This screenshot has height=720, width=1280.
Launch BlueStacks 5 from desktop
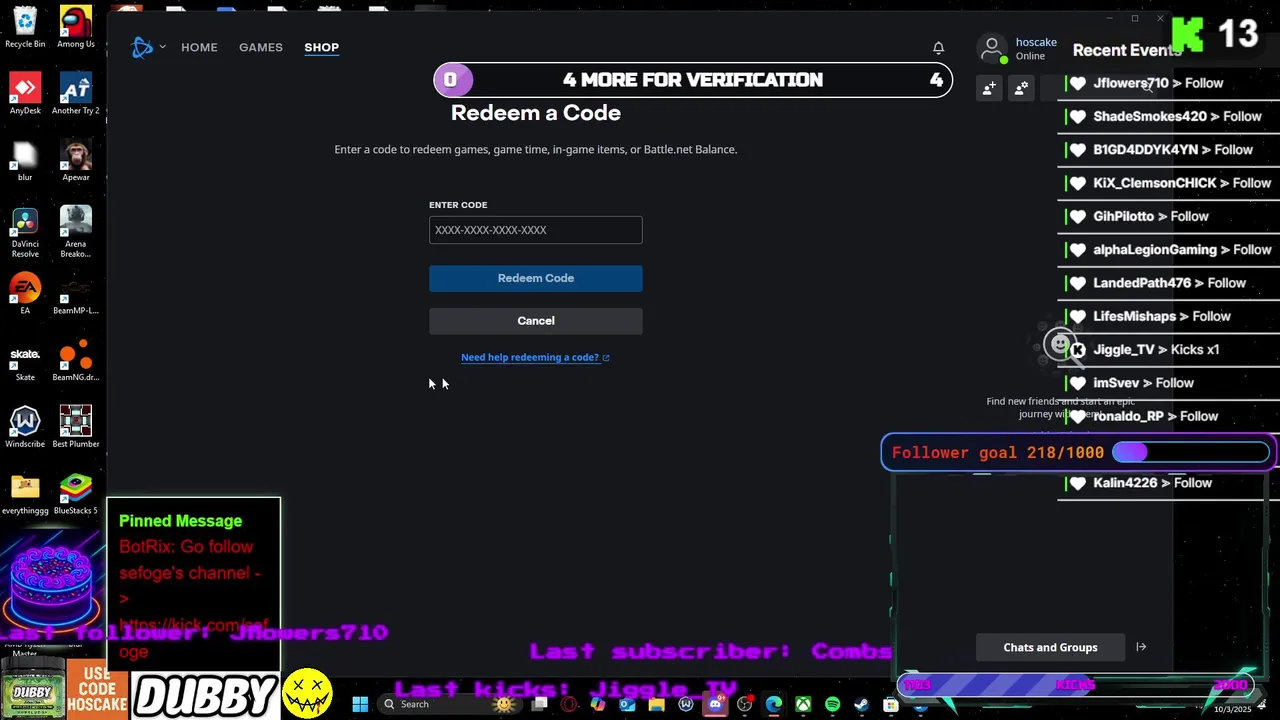[76, 494]
